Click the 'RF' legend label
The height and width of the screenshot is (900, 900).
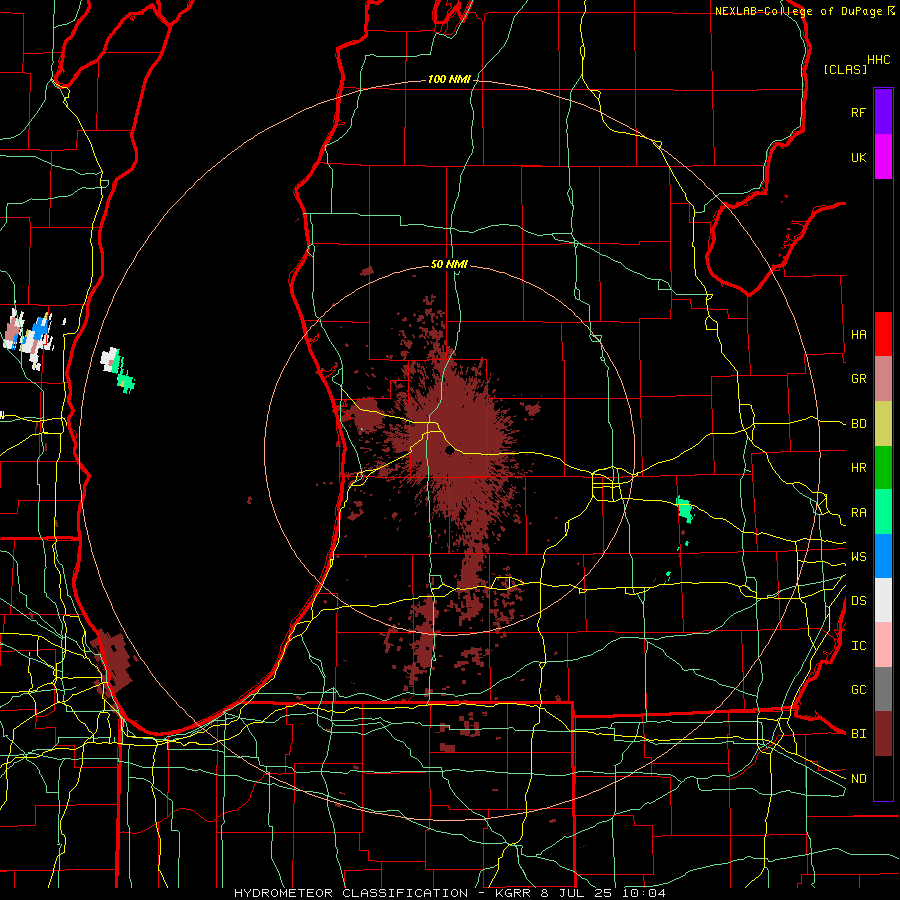[858, 112]
